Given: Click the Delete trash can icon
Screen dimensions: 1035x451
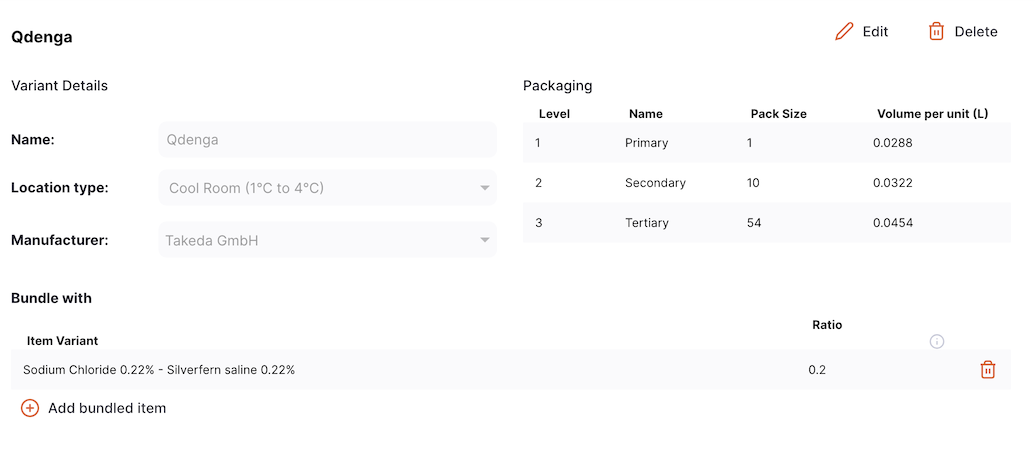Looking at the screenshot, I should point(936,32).
